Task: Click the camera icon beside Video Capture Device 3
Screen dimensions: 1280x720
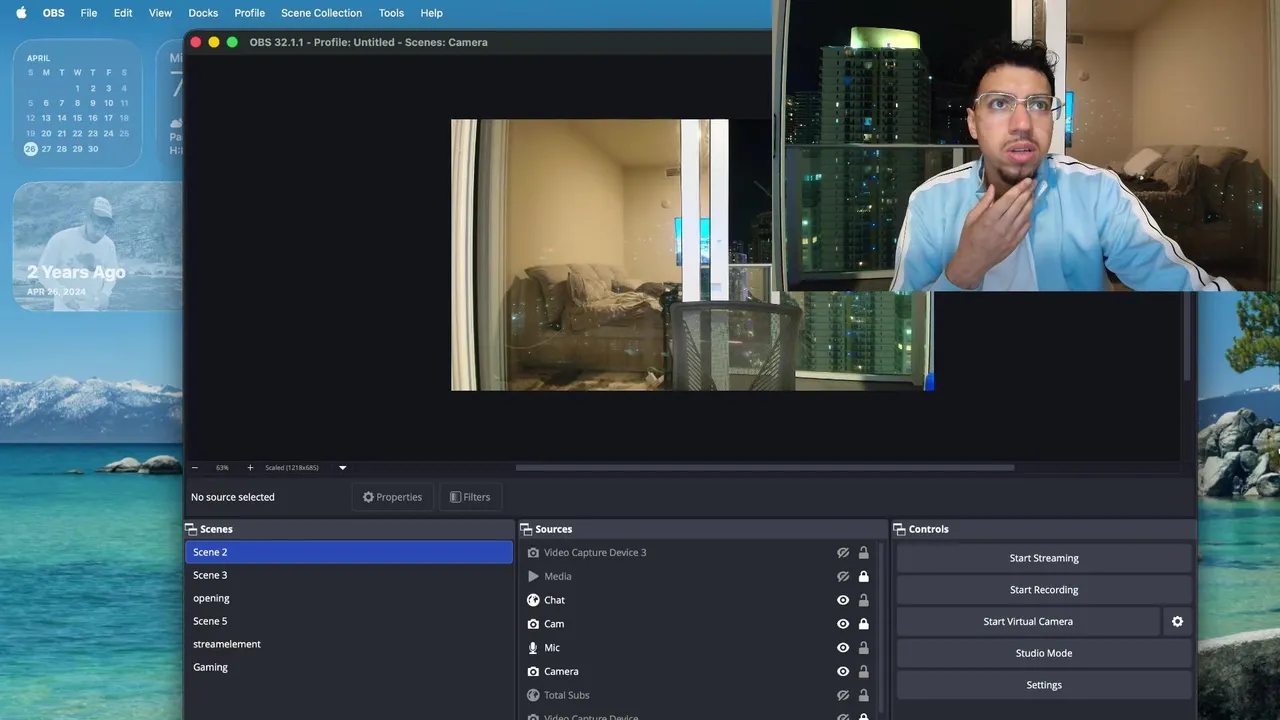Action: click(x=533, y=552)
